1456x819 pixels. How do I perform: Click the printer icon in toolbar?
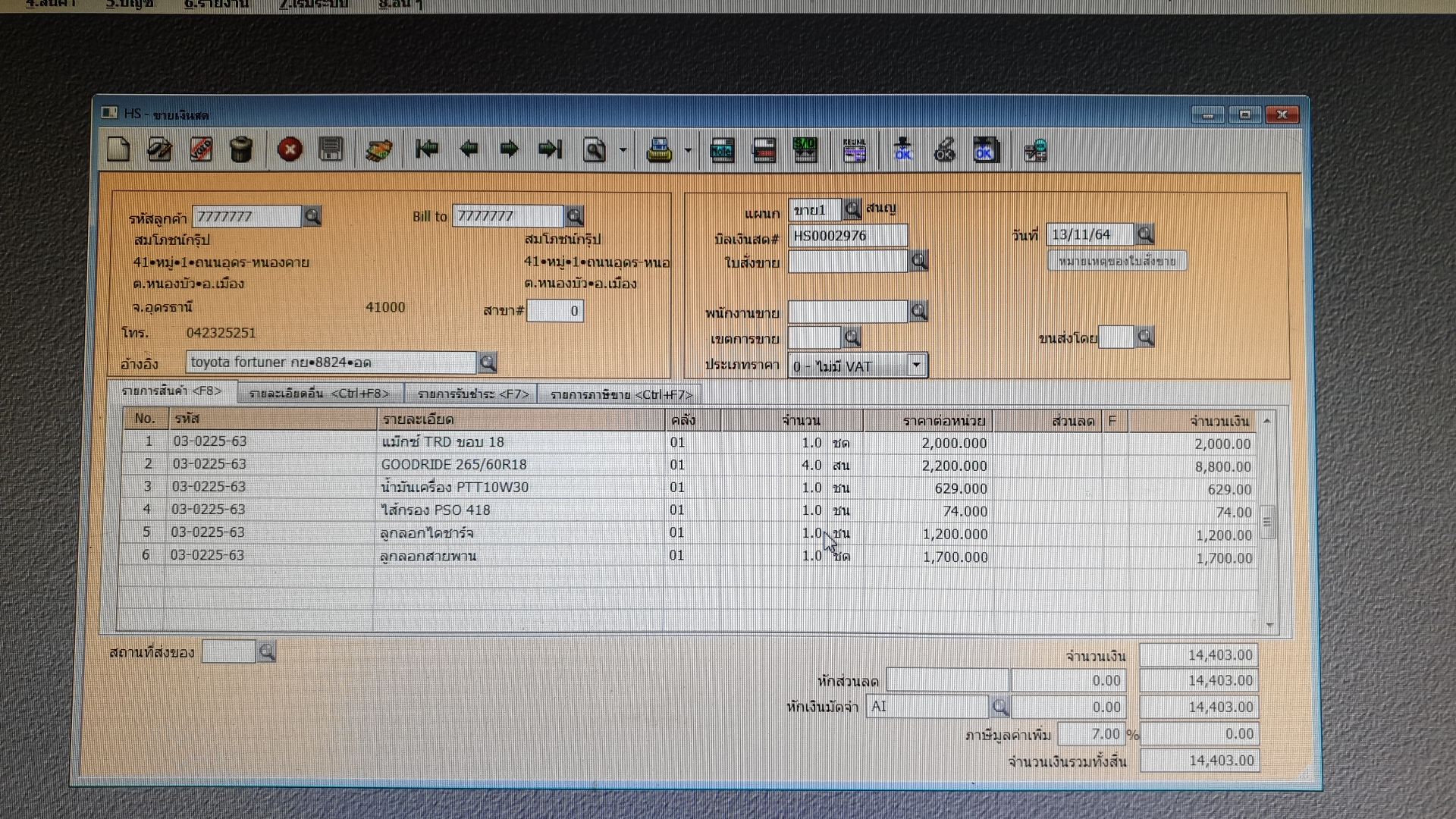[x=659, y=151]
